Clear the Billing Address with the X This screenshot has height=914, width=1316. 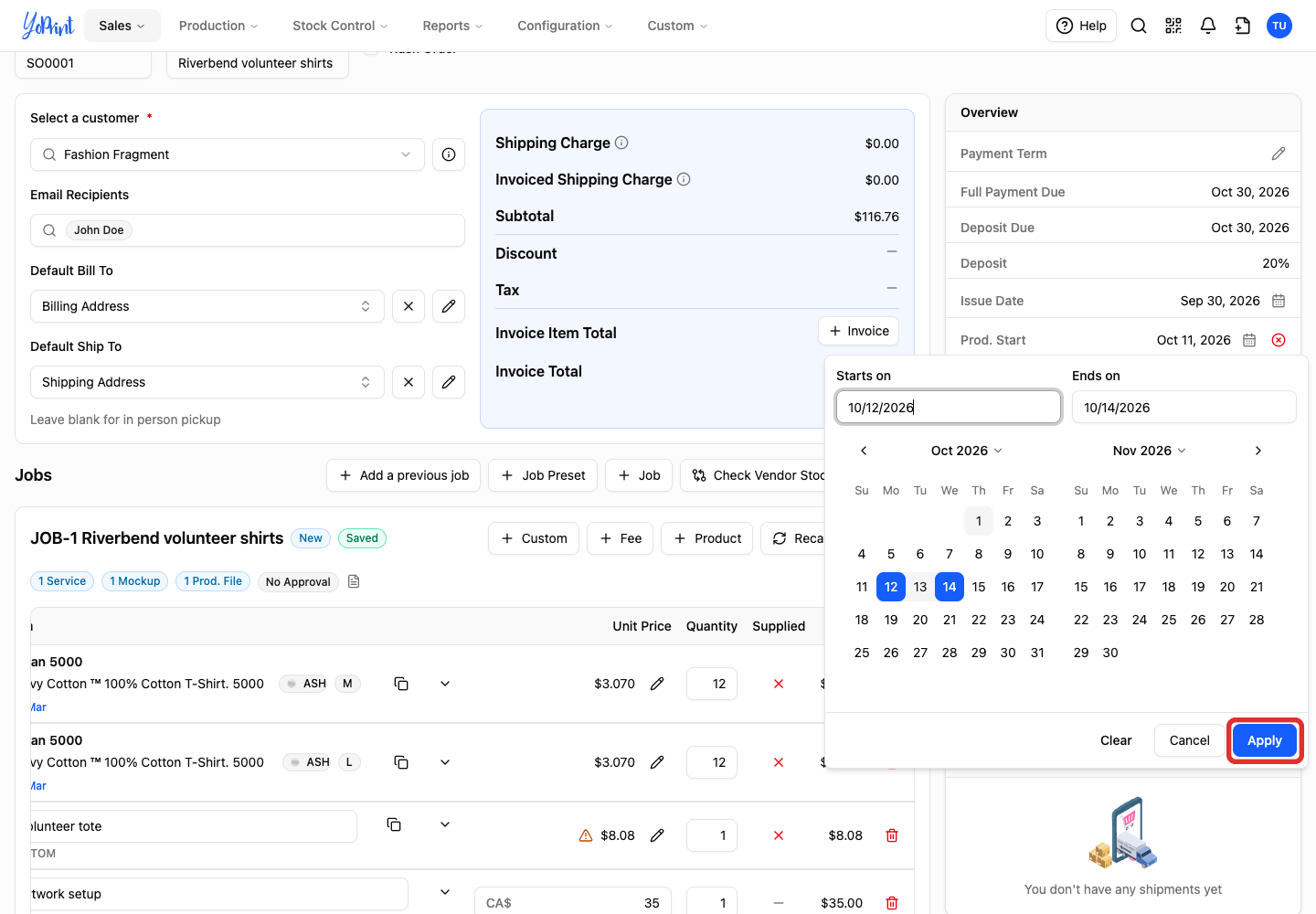pos(409,306)
